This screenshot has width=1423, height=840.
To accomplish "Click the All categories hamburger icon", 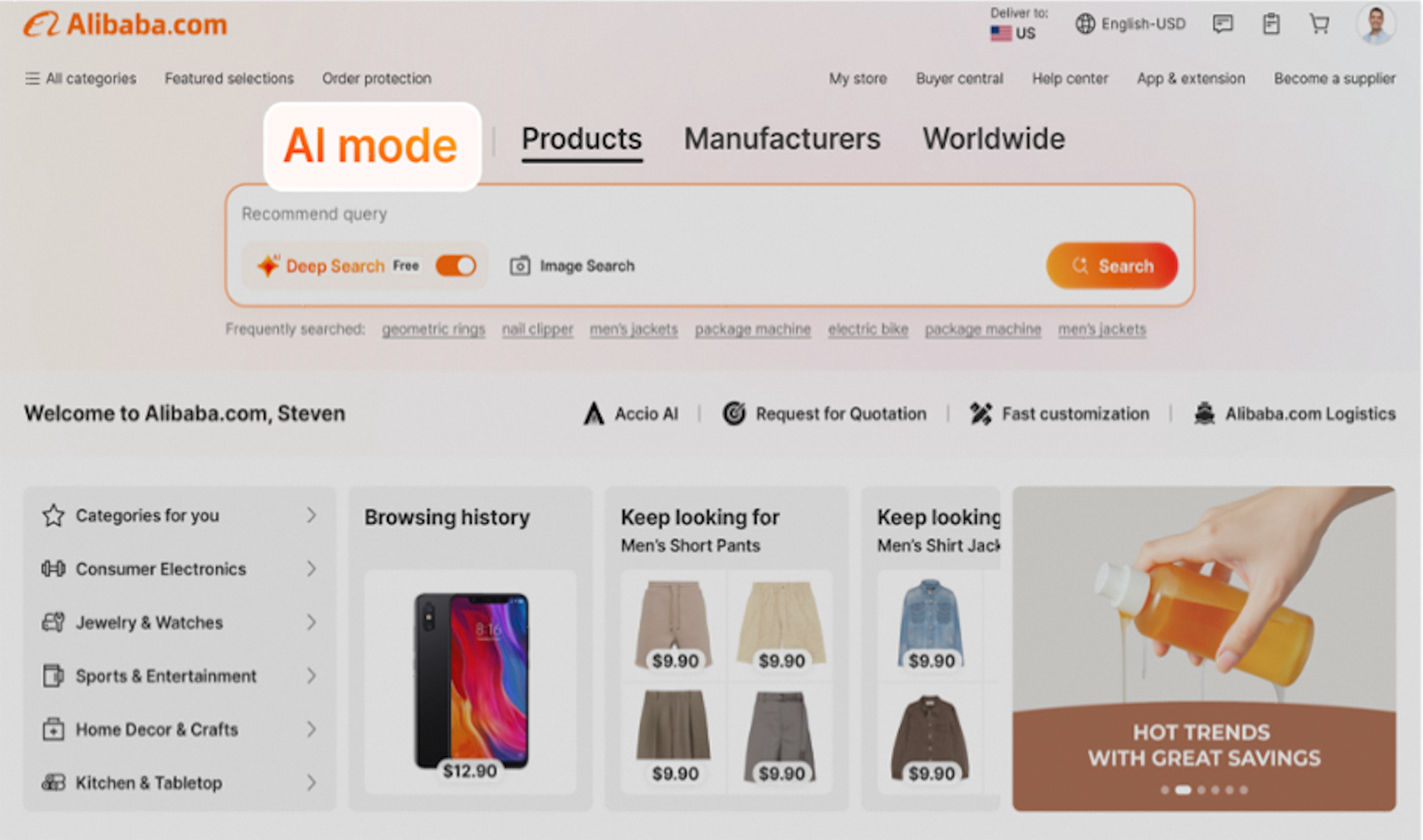I will point(32,78).
